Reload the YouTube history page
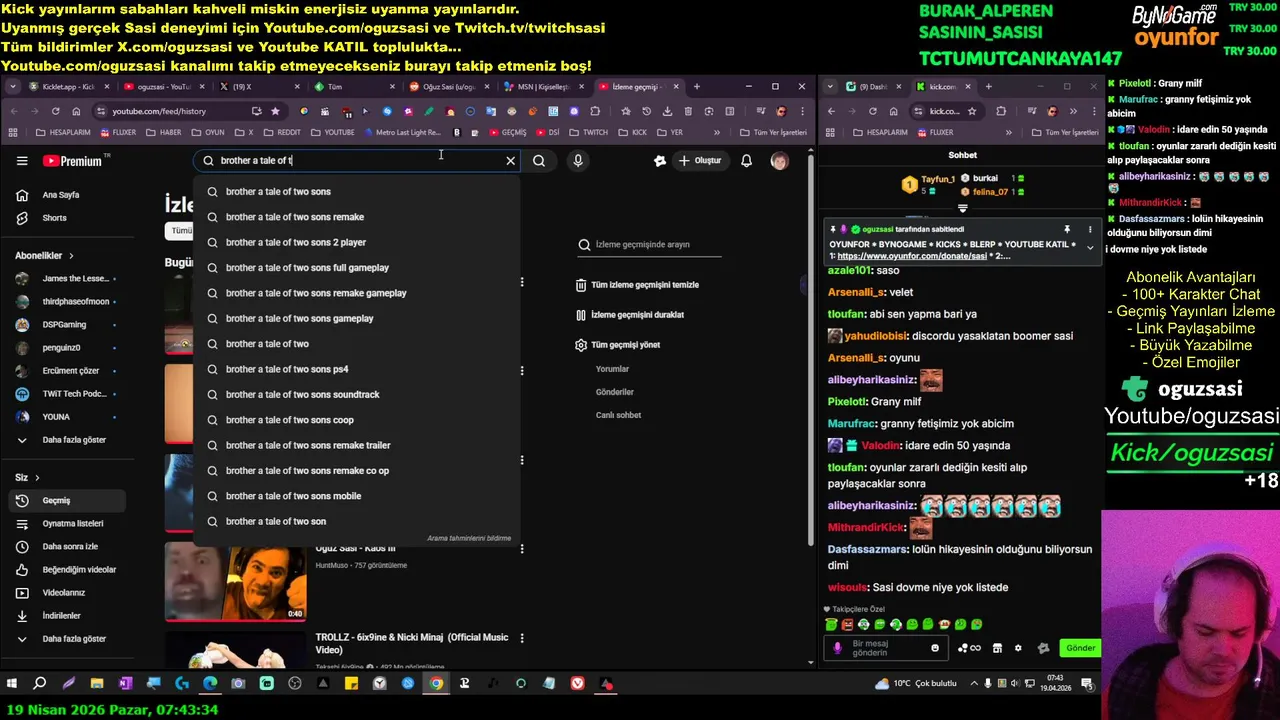Screen dimensions: 1280x720 [55, 111]
